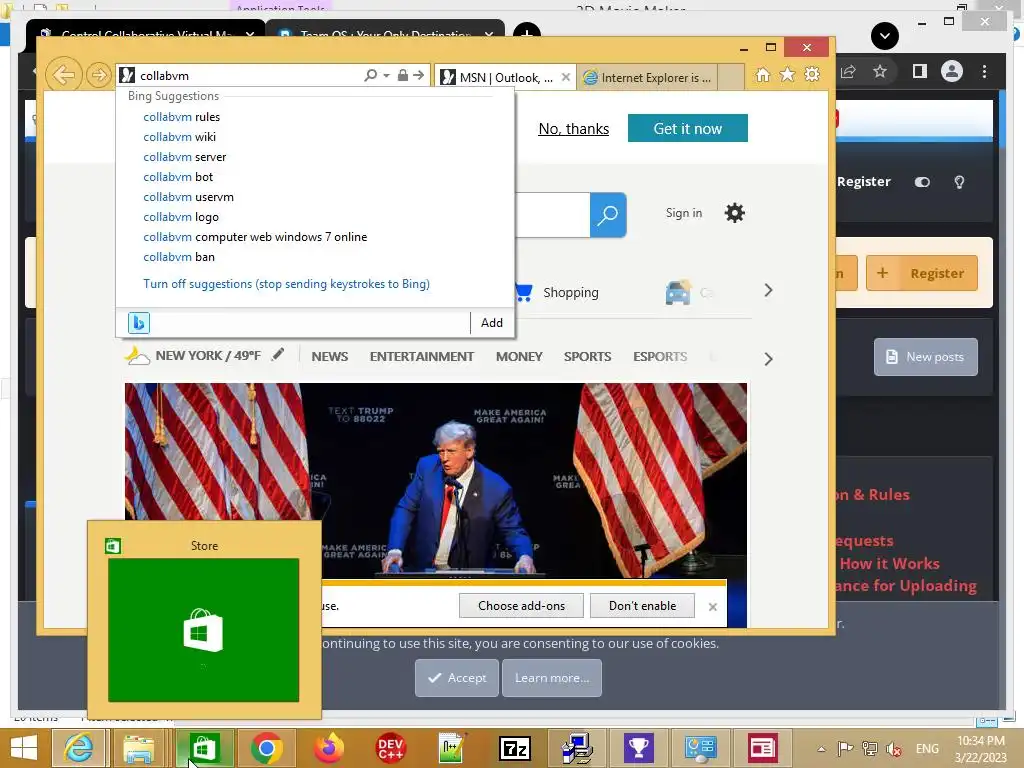
Task: Open the Favorites star in Internet Explorer
Action: [x=788, y=75]
